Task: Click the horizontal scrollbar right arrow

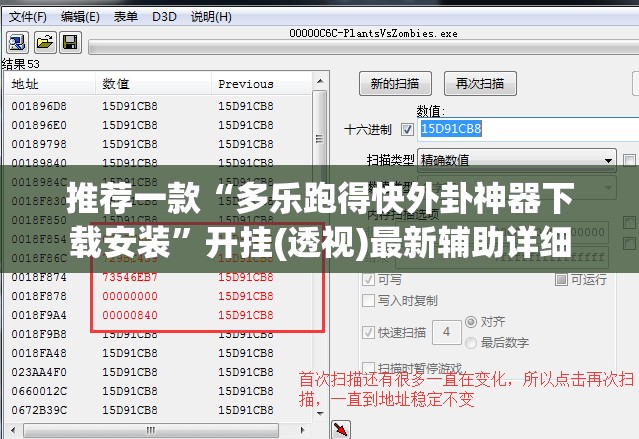Action: 302,430
